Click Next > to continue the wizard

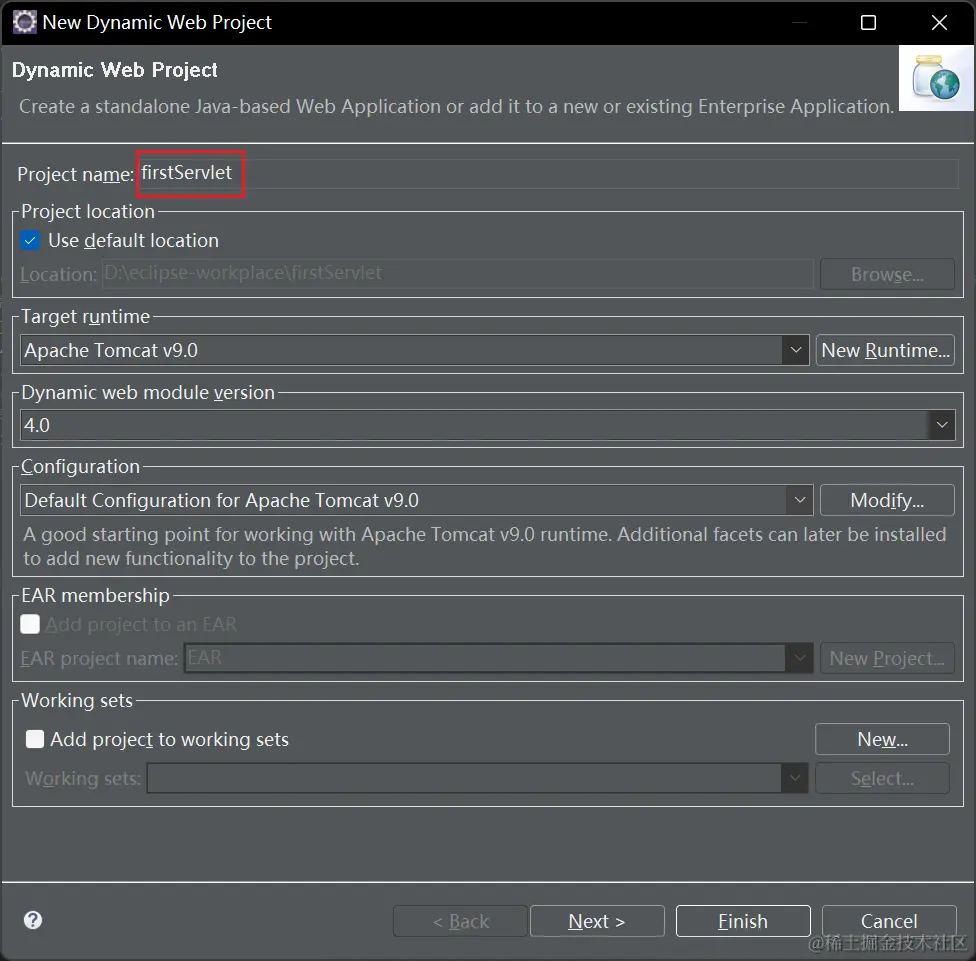tap(597, 921)
